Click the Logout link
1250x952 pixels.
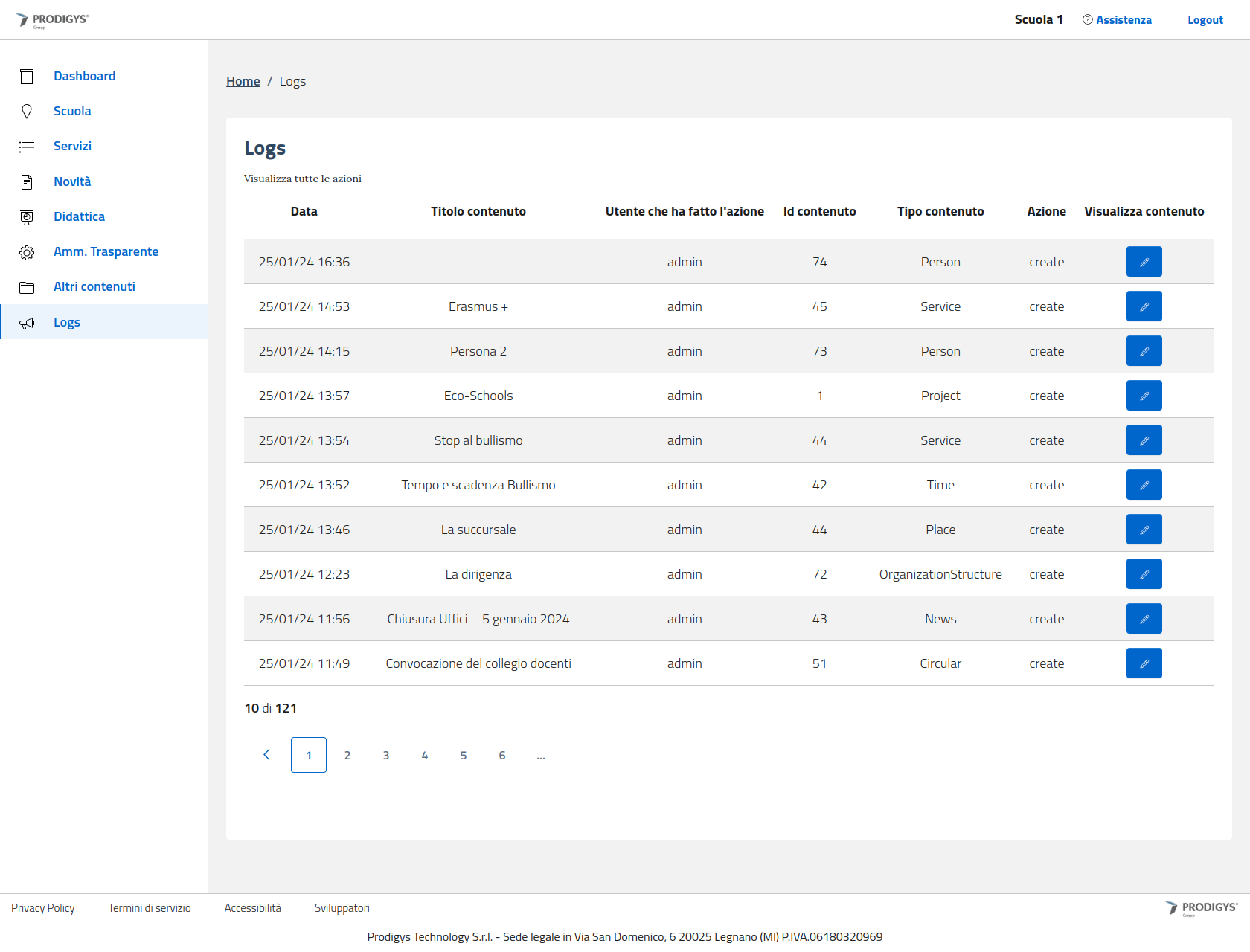(1205, 20)
